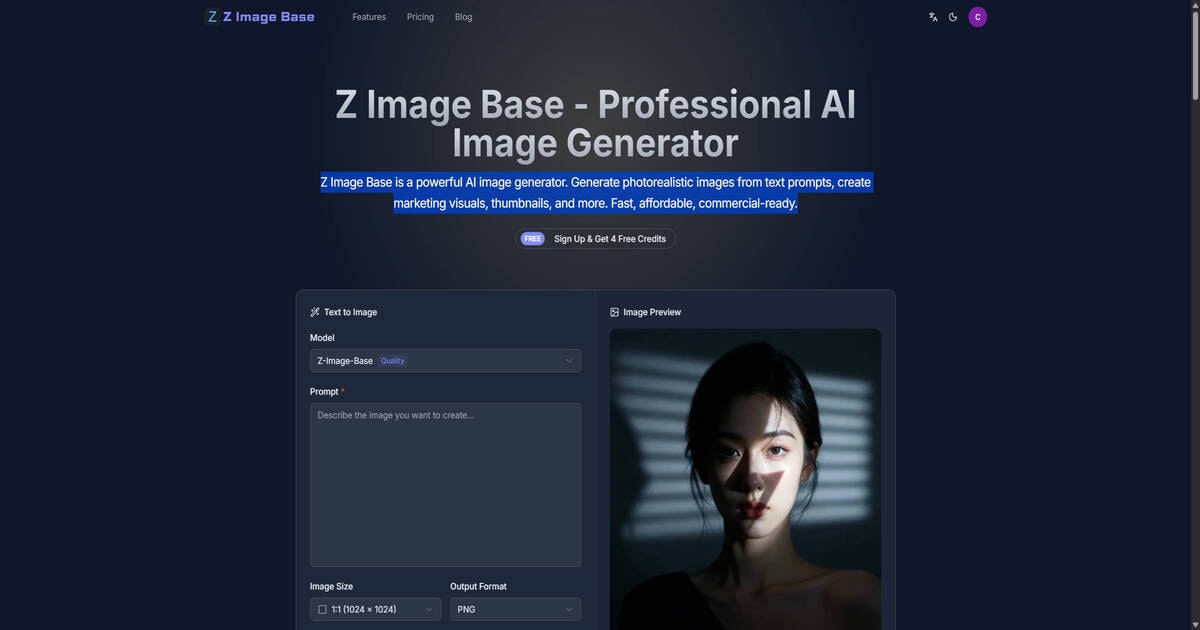Expand the Image Size dropdown
Viewport: 1200px width, 630px height.
point(376,608)
